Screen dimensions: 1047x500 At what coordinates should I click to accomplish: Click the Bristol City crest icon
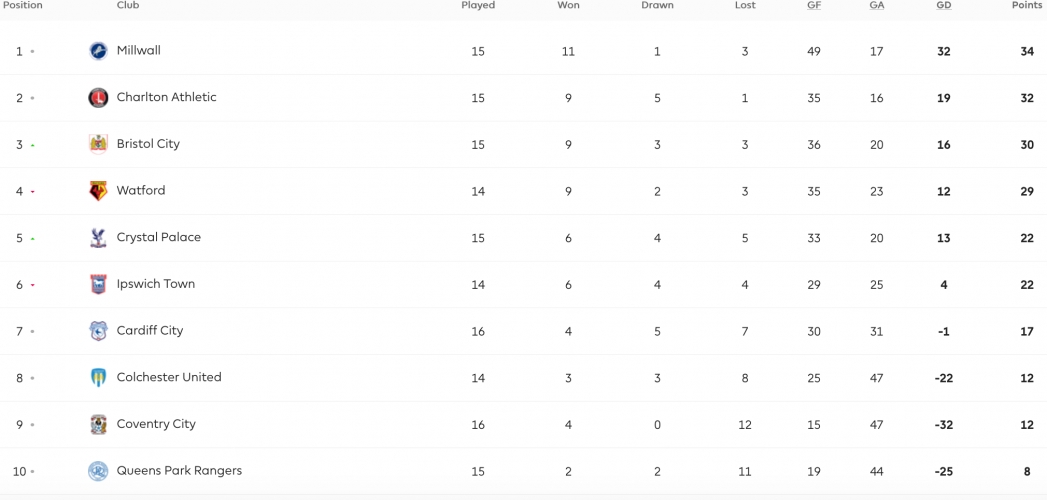tap(98, 144)
